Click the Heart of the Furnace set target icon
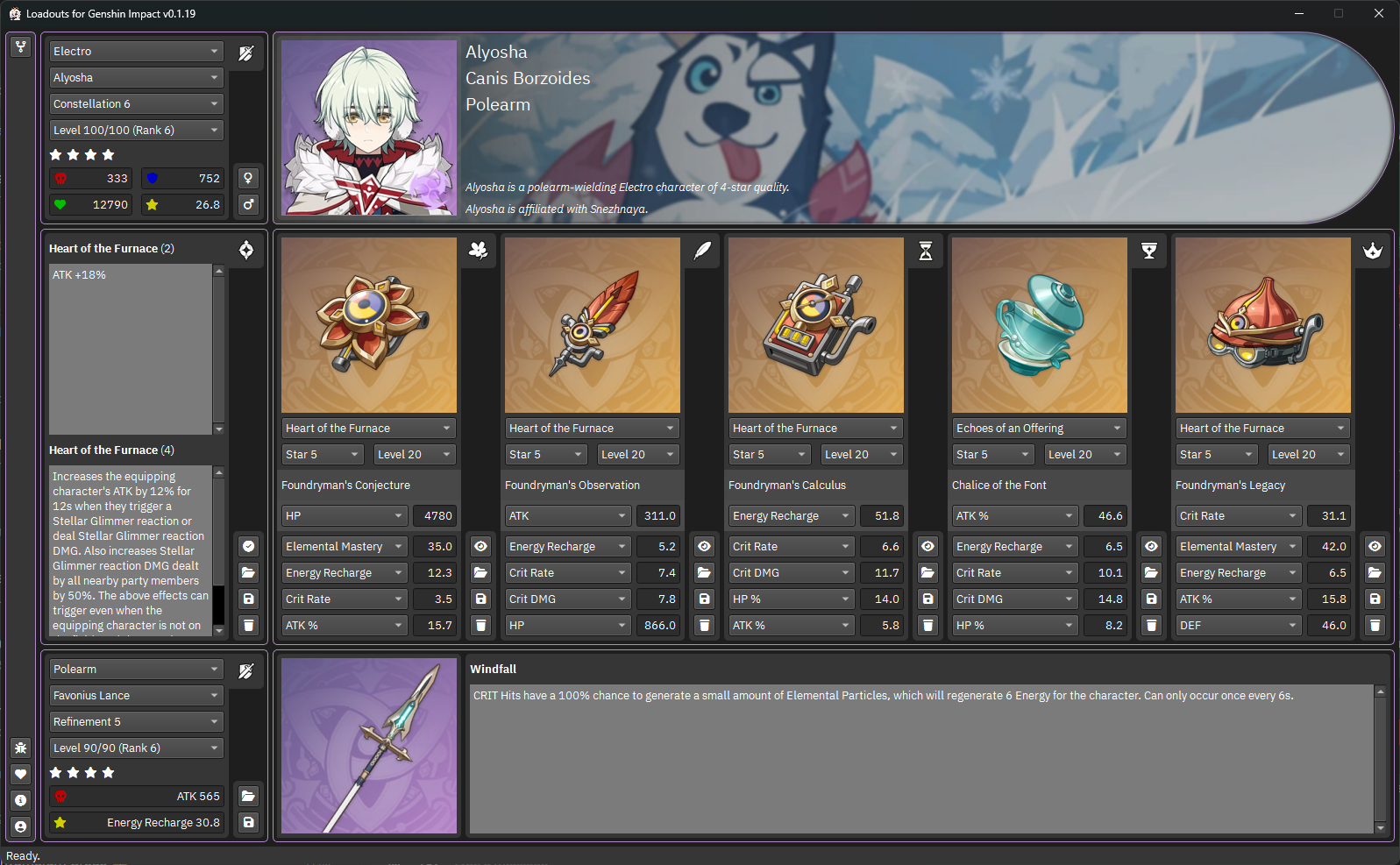 point(246,250)
